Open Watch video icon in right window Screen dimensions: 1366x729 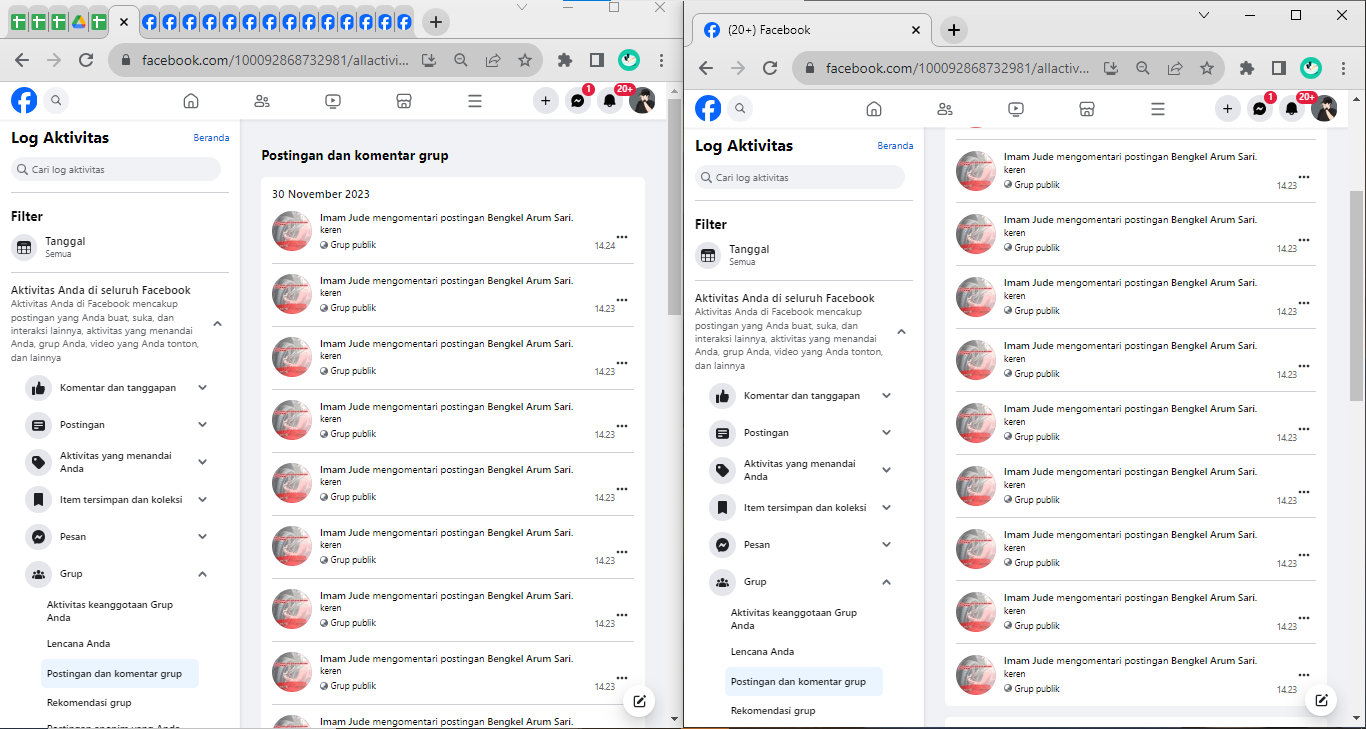pyautogui.click(x=1016, y=108)
